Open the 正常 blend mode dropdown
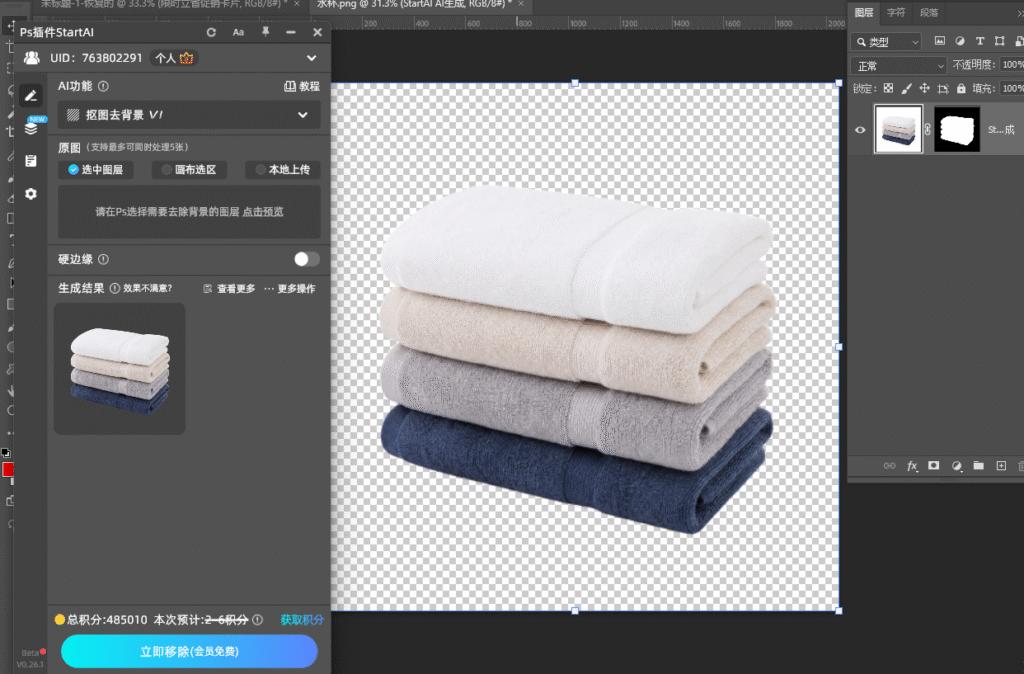Image resolution: width=1024 pixels, height=674 pixels. [899, 65]
